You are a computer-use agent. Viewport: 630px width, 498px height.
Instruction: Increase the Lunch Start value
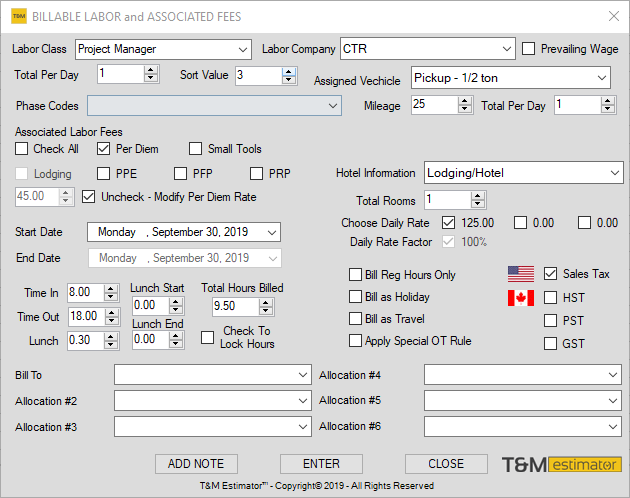176,301
